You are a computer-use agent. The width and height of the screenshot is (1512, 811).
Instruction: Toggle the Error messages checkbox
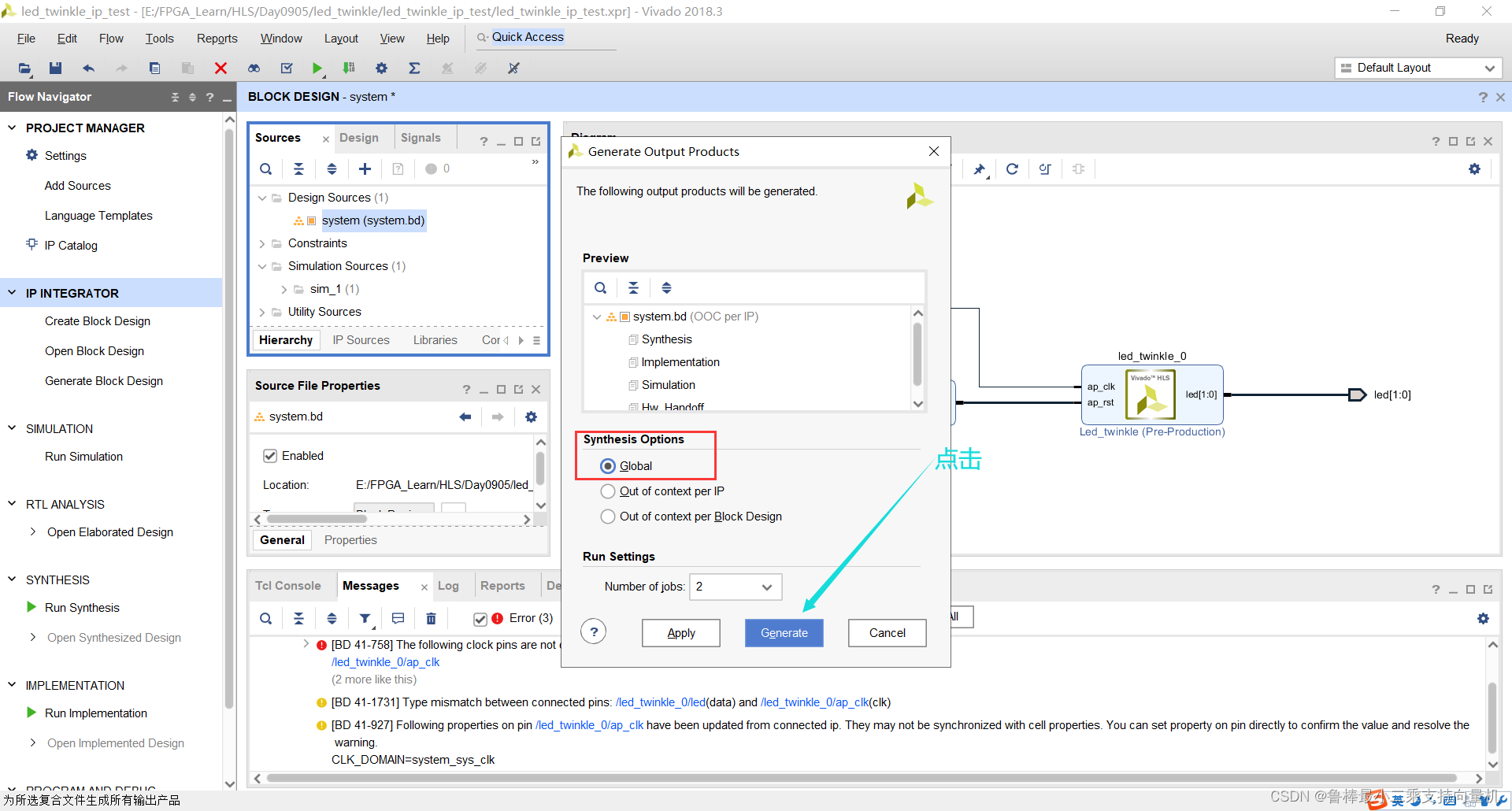point(480,619)
